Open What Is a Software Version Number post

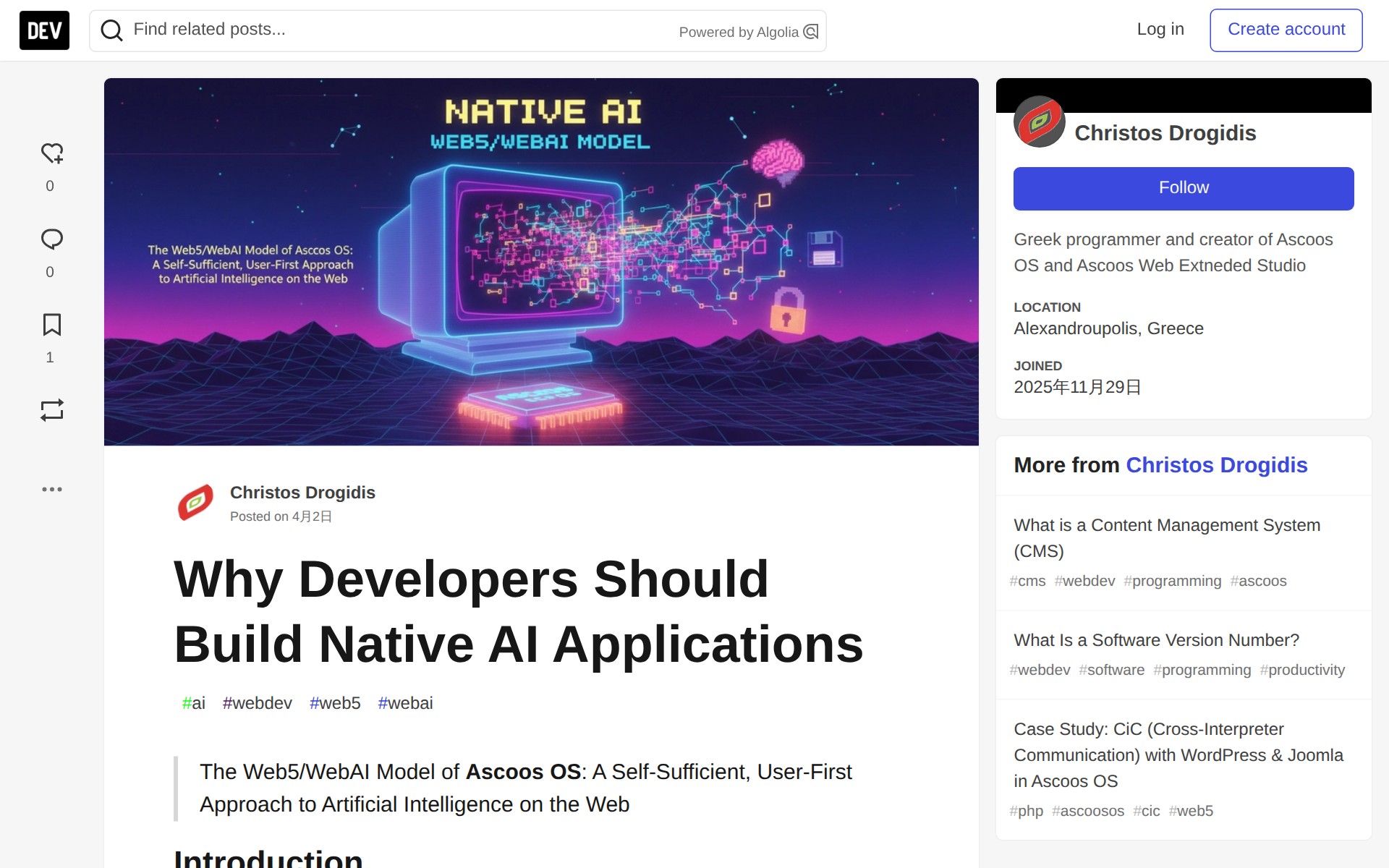pos(1155,640)
